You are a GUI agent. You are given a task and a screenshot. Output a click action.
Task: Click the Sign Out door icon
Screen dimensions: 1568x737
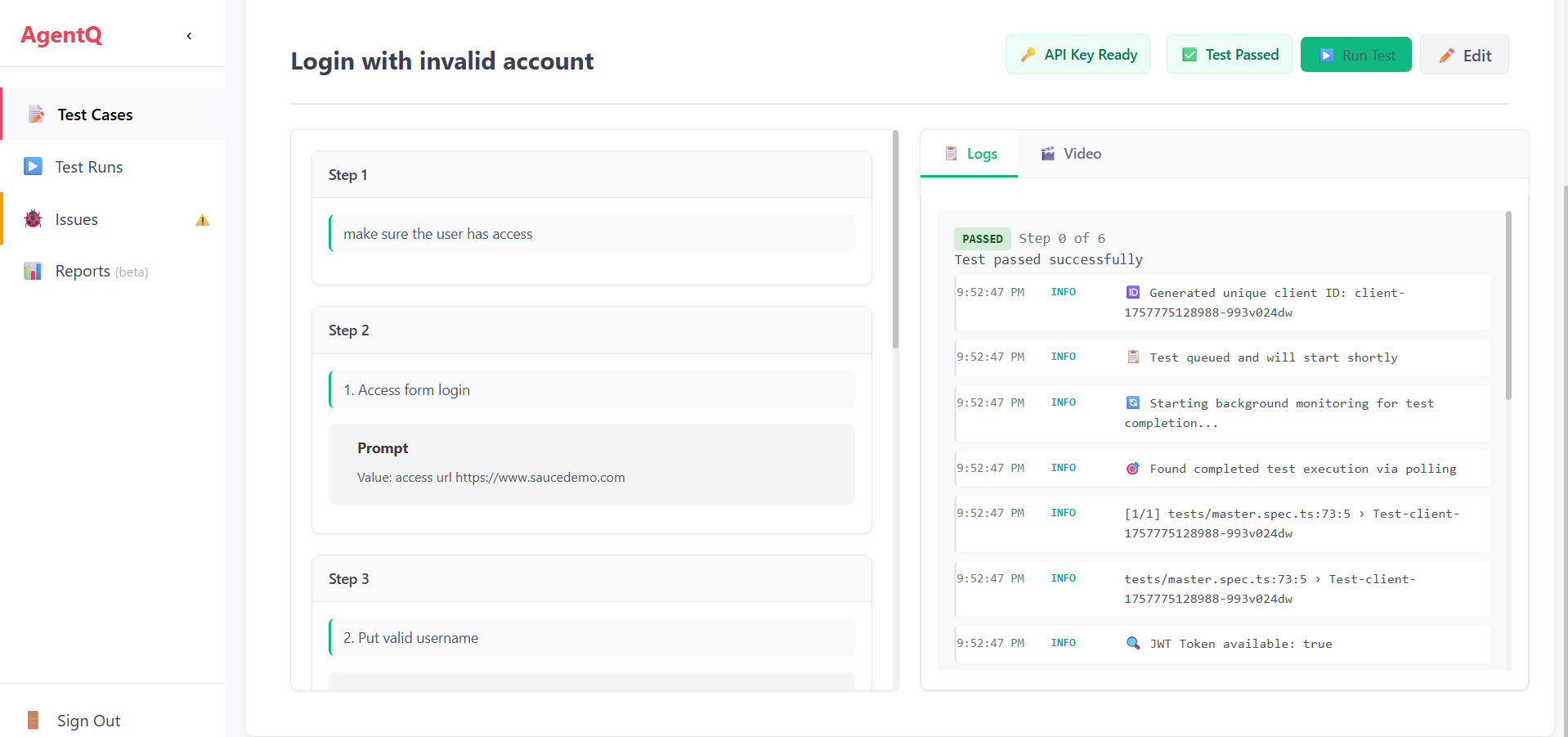click(x=33, y=720)
